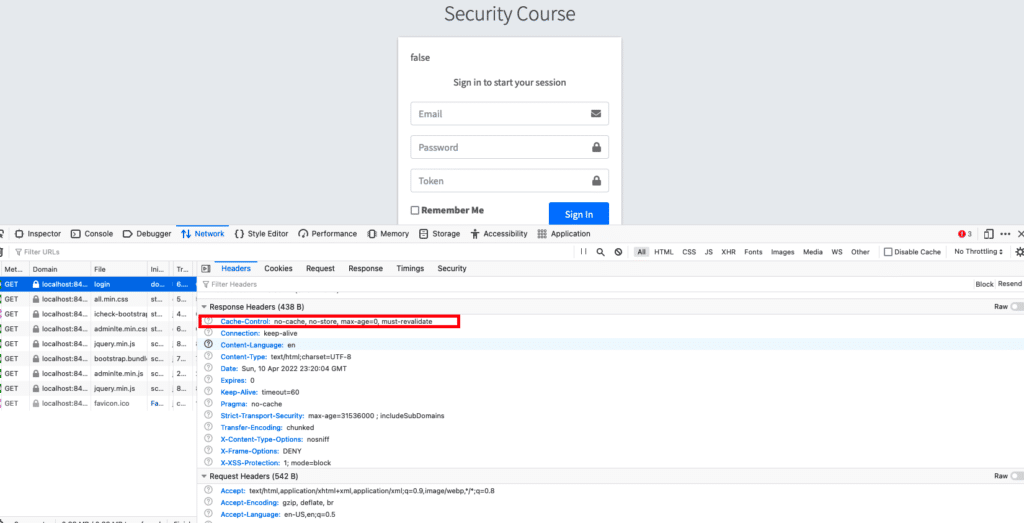Image resolution: width=1024 pixels, height=523 pixels.
Task: Filter requests by XHR type
Action: (728, 252)
